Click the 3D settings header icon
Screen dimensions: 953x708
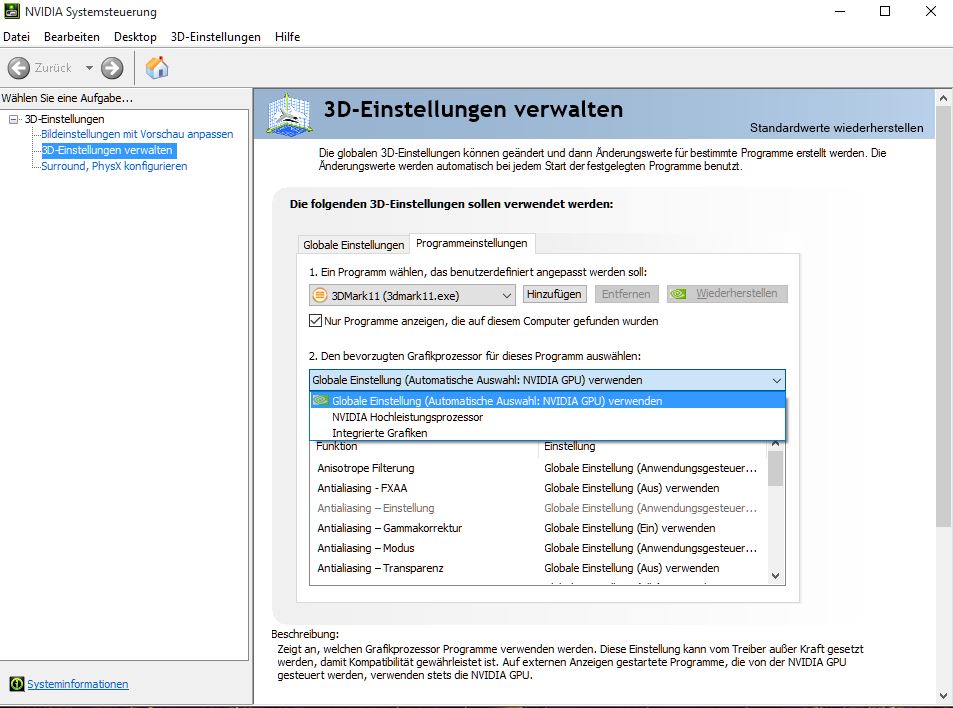click(x=290, y=114)
